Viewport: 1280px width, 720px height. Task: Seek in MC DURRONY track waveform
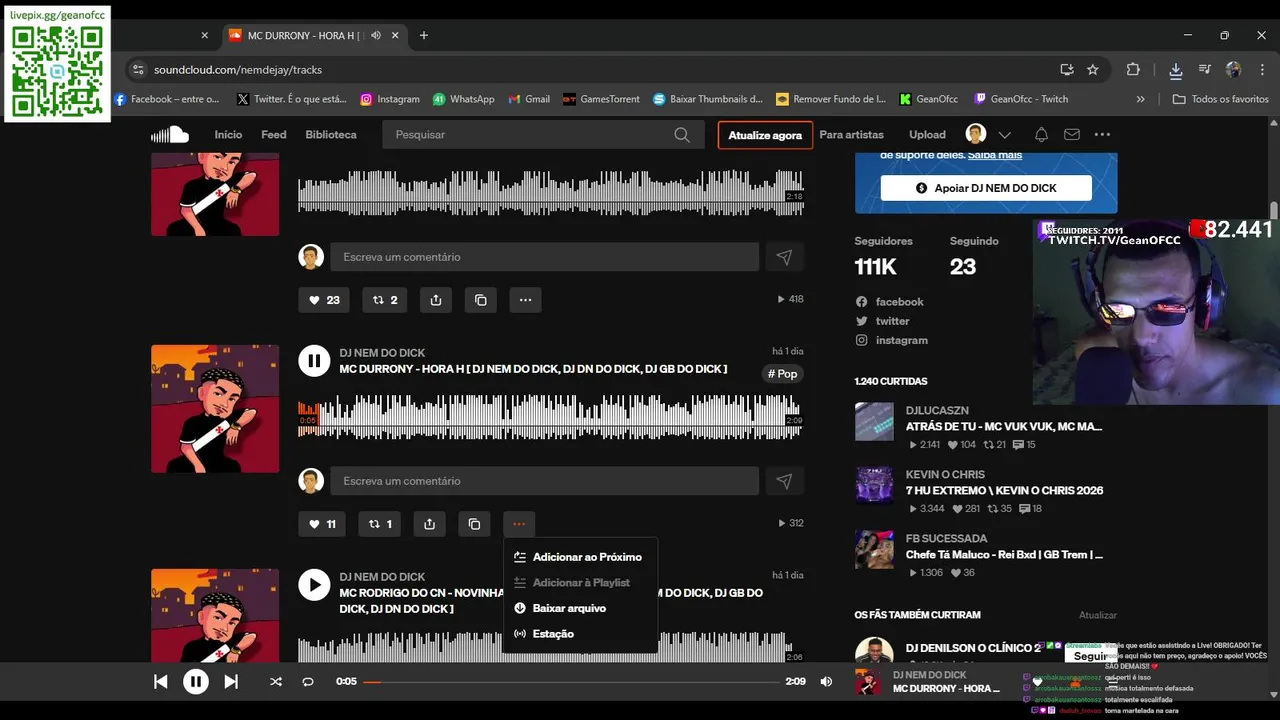[x=550, y=417]
